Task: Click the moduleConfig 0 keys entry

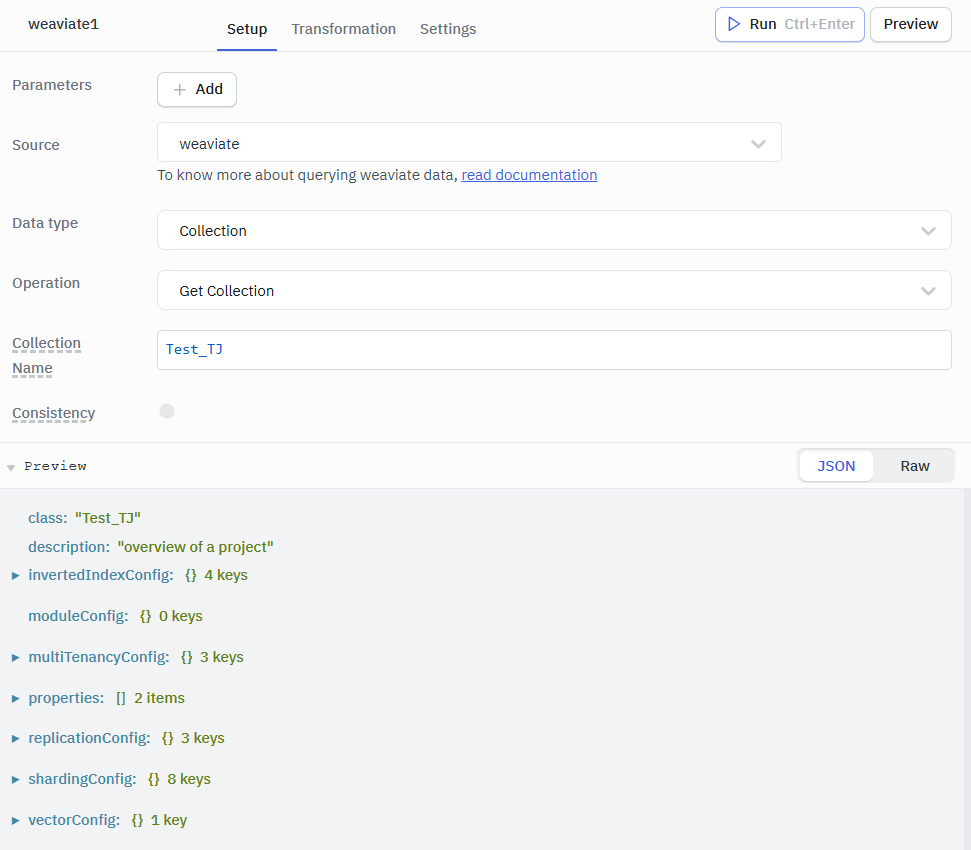Action: [115, 616]
